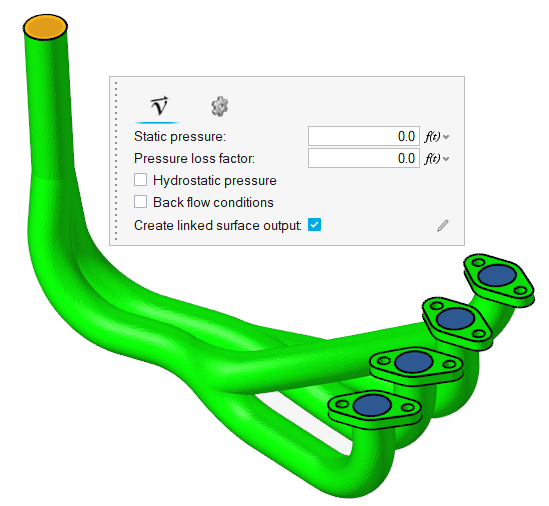This screenshot has width=549, height=506.
Task: Enable the Back flow conditions checkbox
Action: click(x=140, y=202)
